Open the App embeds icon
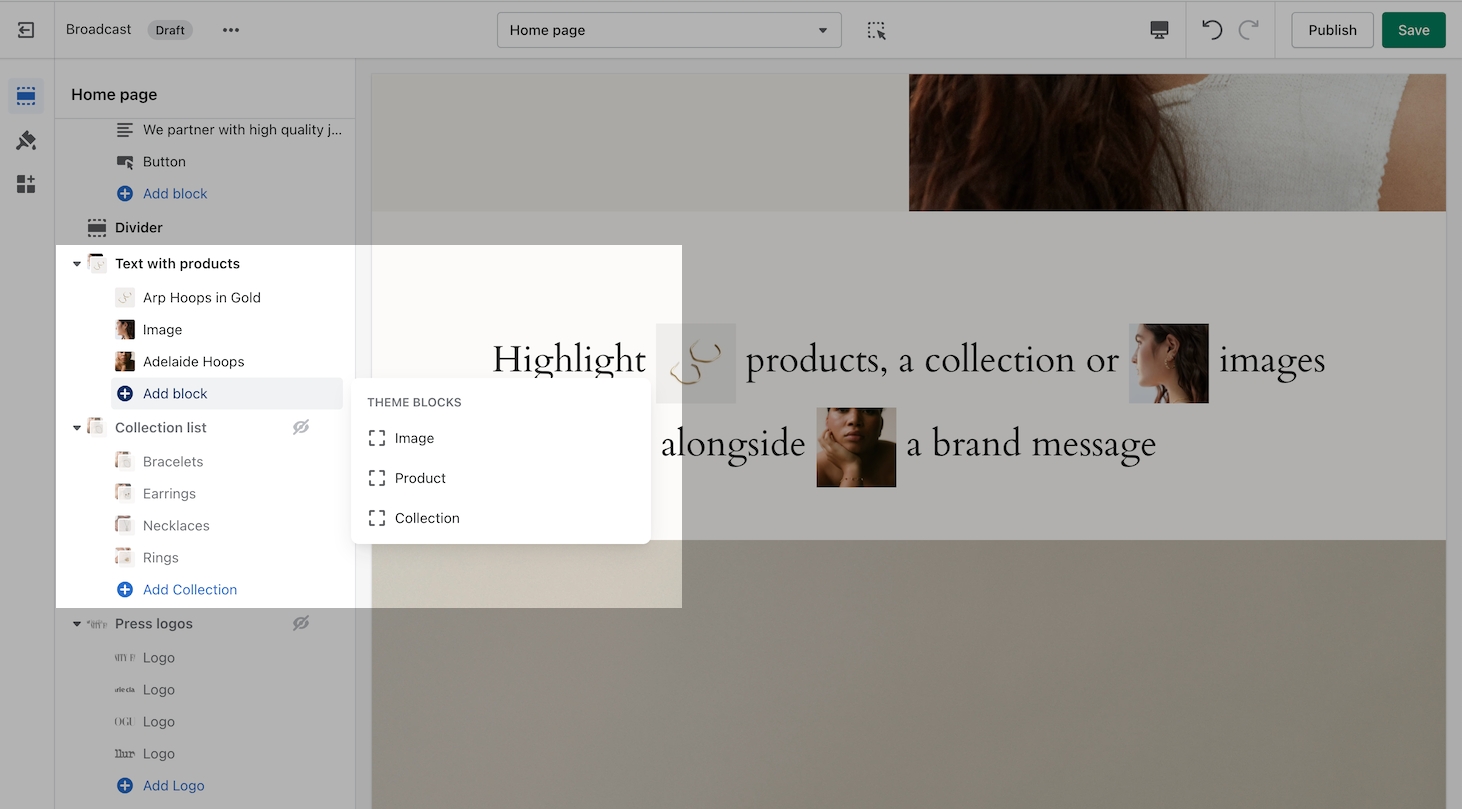 pyautogui.click(x=26, y=184)
